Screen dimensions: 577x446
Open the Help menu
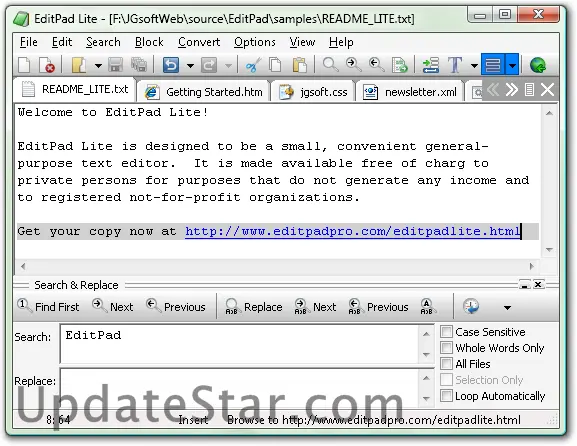click(341, 42)
